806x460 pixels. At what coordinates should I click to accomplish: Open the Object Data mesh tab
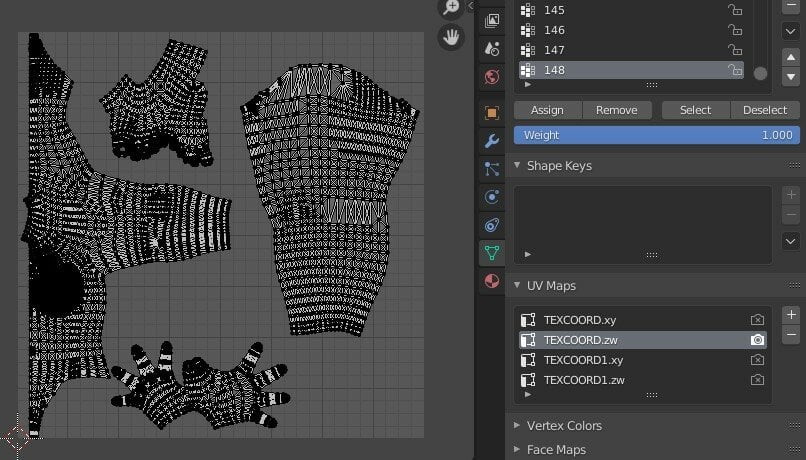click(492, 253)
